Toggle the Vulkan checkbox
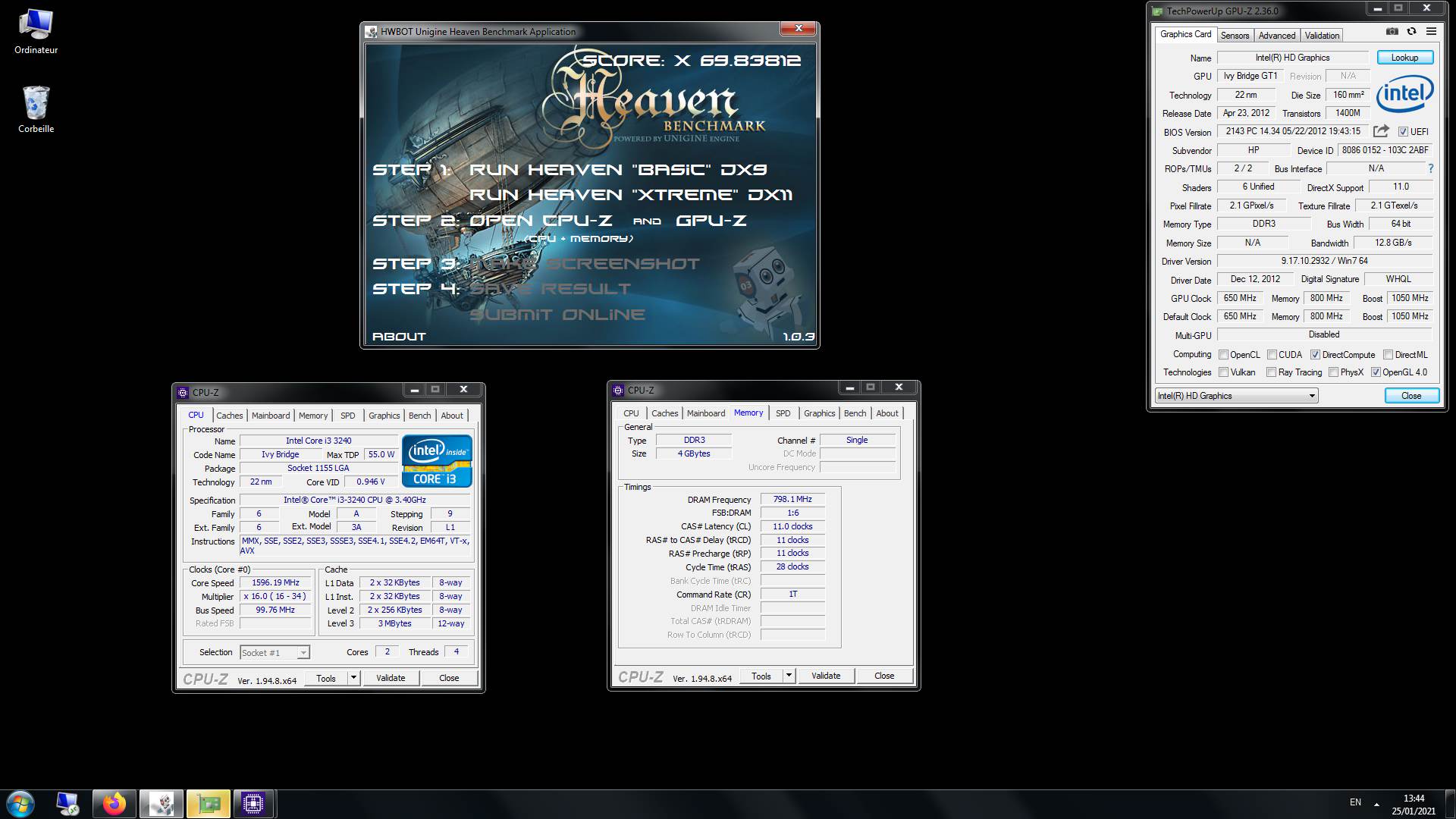1456x819 pixels. [x=1223, y=372]
